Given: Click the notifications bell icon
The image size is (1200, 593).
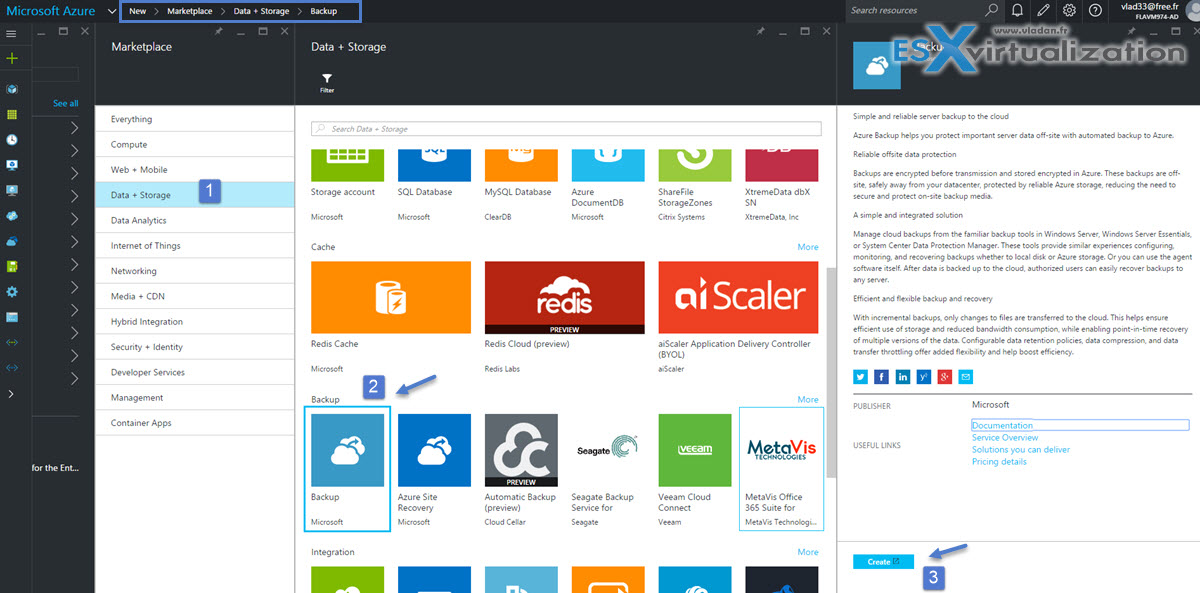Looking at the screenshot, I should tap(1017, 10).
